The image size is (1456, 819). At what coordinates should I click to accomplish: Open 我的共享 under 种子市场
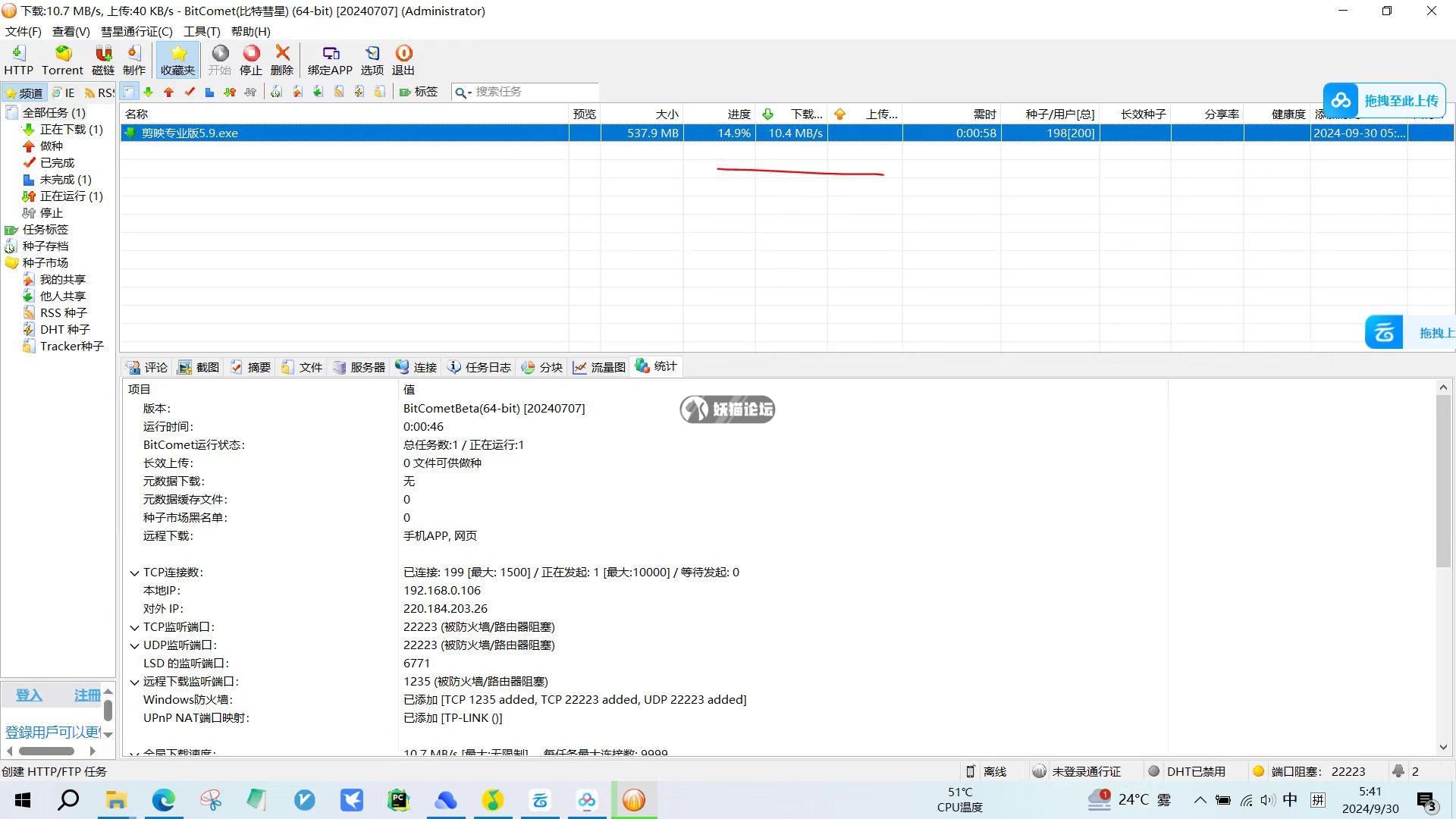[x=62, y=280]
